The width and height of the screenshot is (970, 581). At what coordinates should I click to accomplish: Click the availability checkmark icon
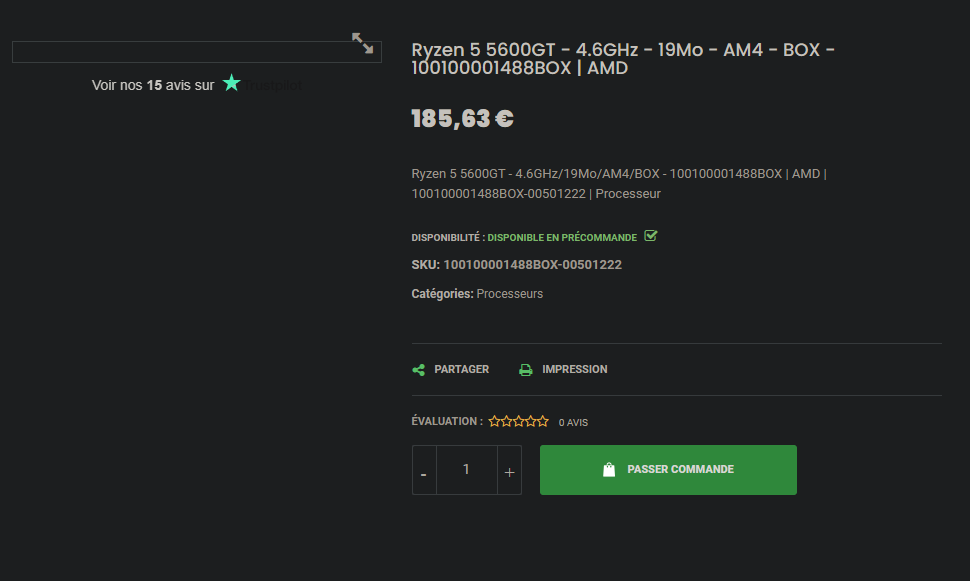[650, 236]
